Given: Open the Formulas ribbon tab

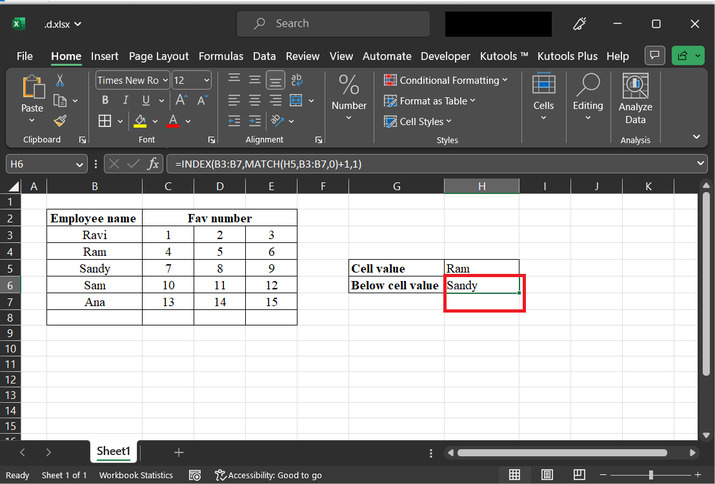Looking at the screenshot, I should [220, 56].
